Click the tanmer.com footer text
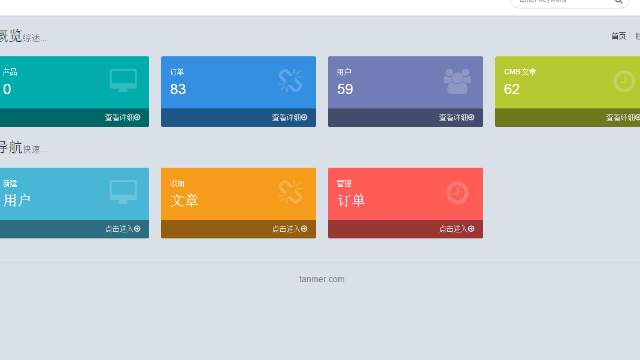640x360 pixels. pyautogui.click(x=322, y=279)
